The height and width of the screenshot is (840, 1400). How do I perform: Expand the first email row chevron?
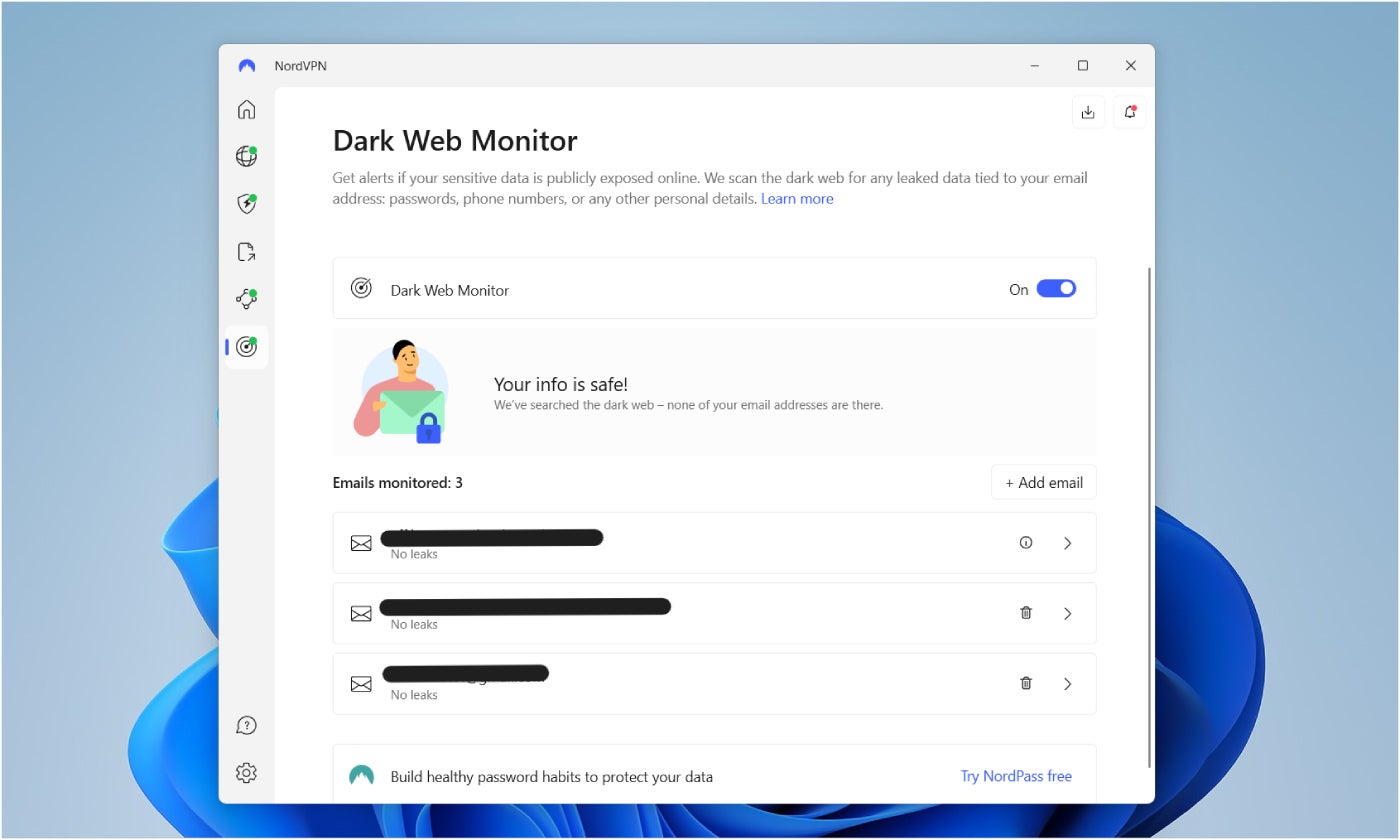pos(1068,543)
